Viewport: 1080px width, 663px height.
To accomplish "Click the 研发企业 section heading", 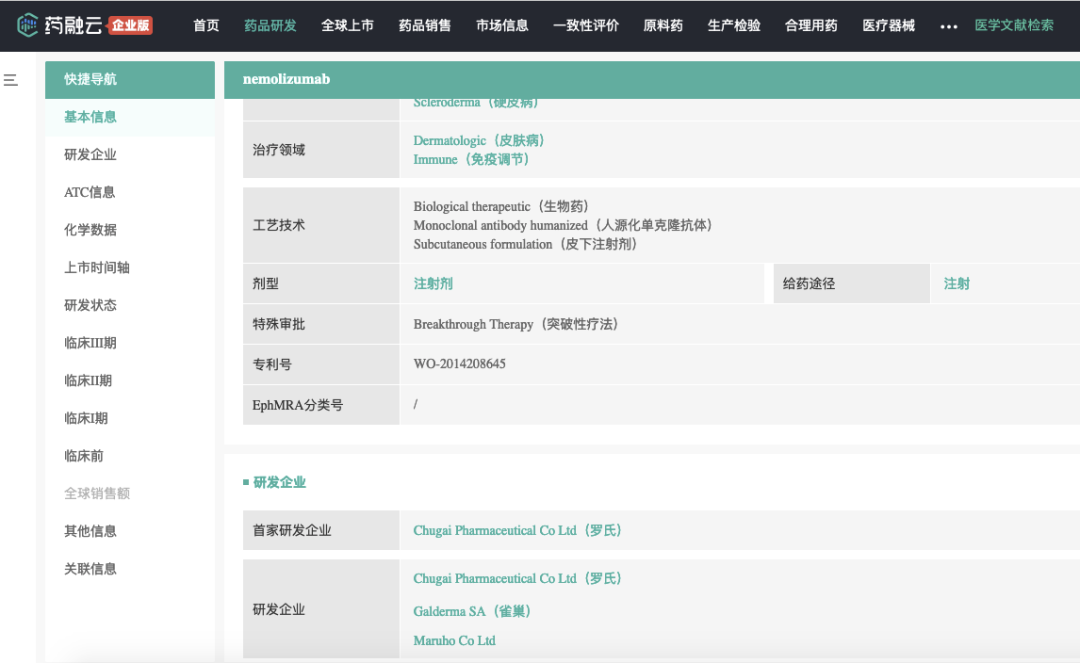I will click(x=279, y=482).
